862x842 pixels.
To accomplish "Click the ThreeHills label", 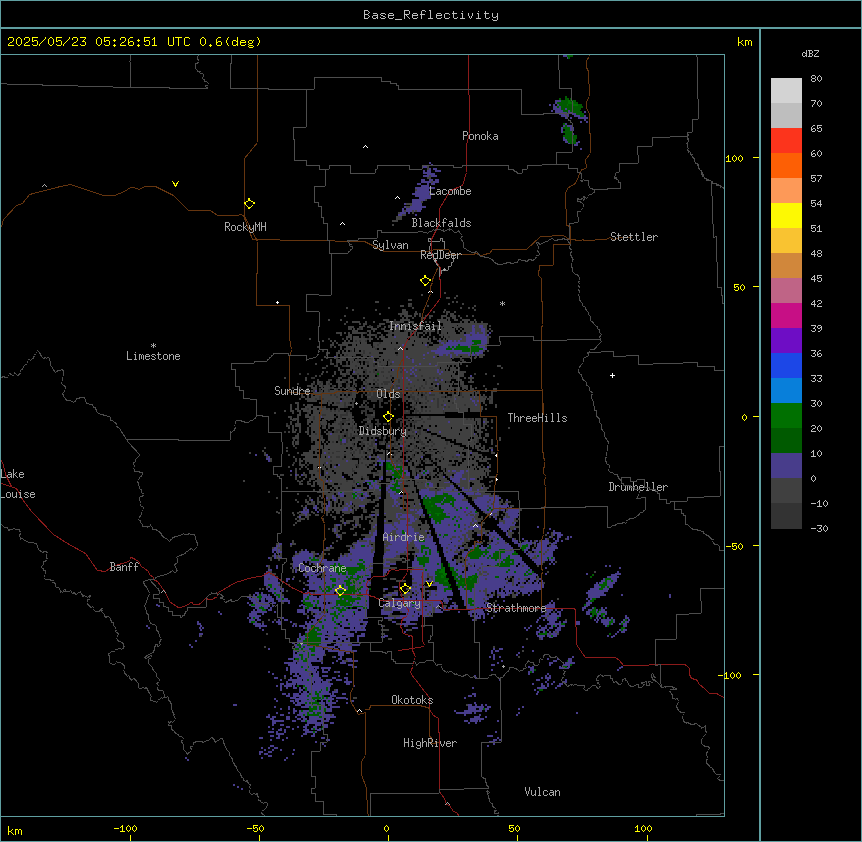I will click(x=537, y=418).
